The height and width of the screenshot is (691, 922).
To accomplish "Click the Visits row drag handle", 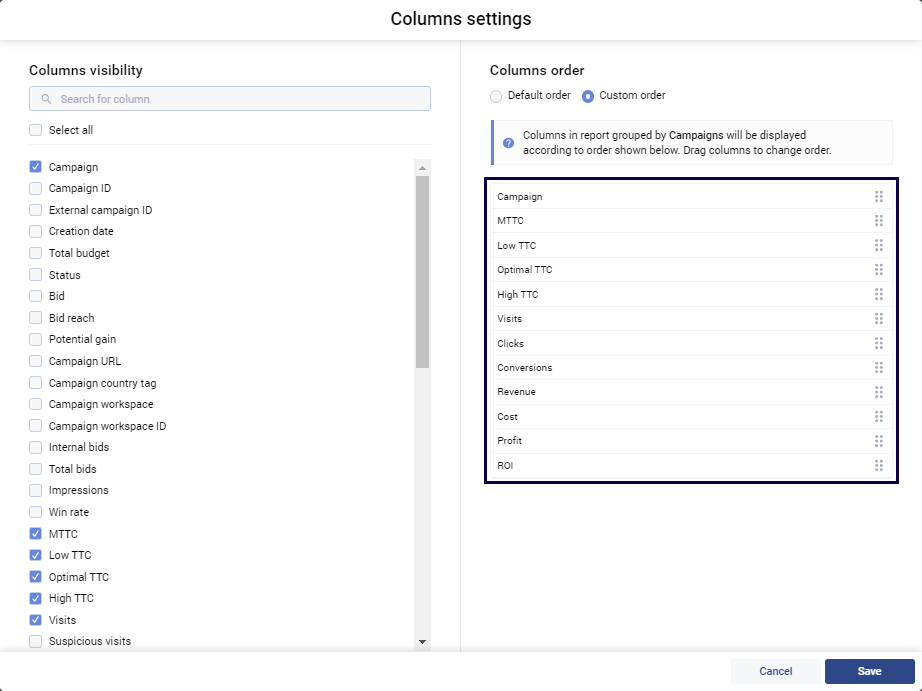I will point(879,319).
